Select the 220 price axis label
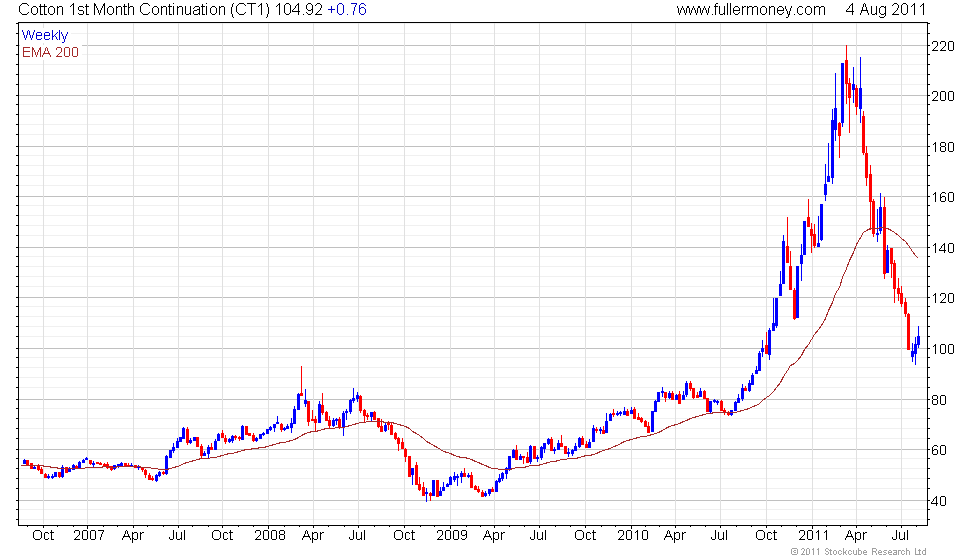This screenshot has height=560, width=980. coord(943,46)
